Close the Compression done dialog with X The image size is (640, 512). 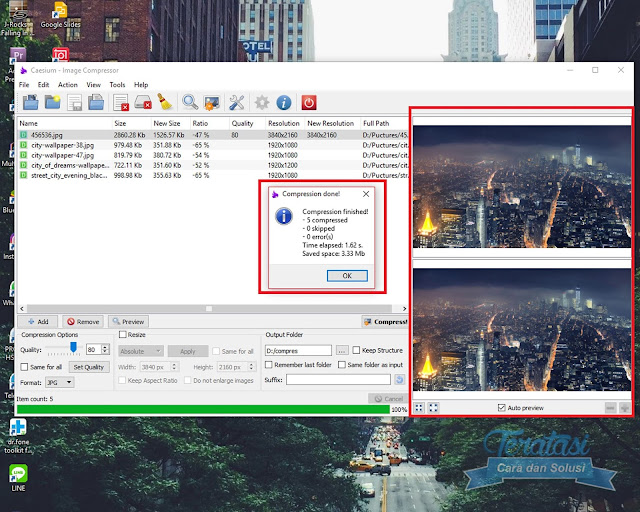[366, 194]
